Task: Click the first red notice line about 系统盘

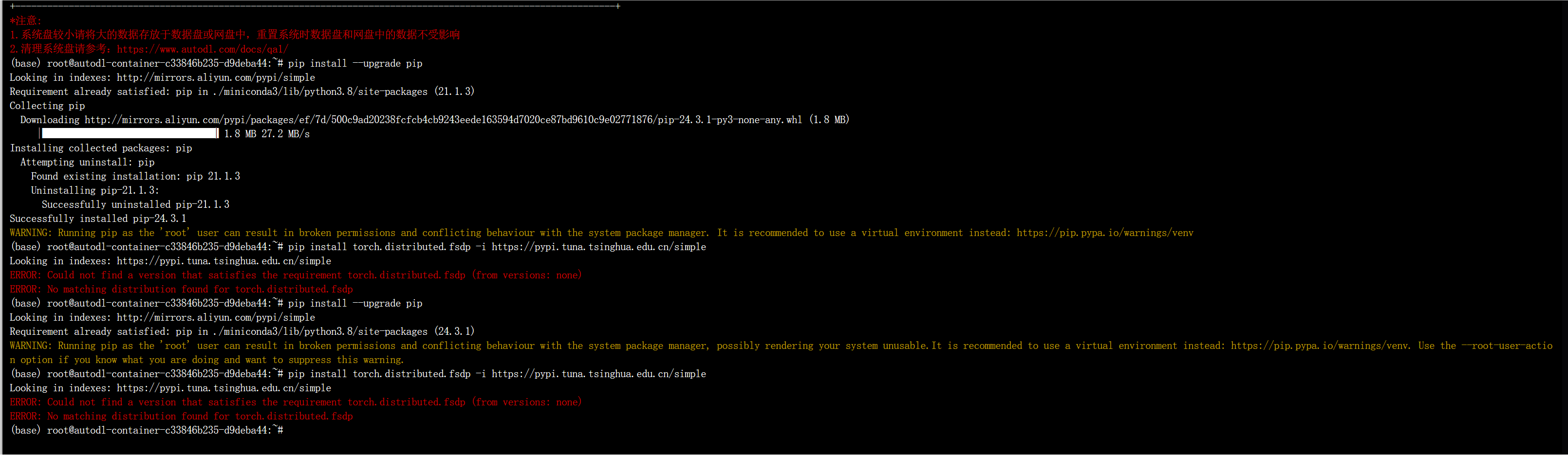Action: (x=234, y=35)
